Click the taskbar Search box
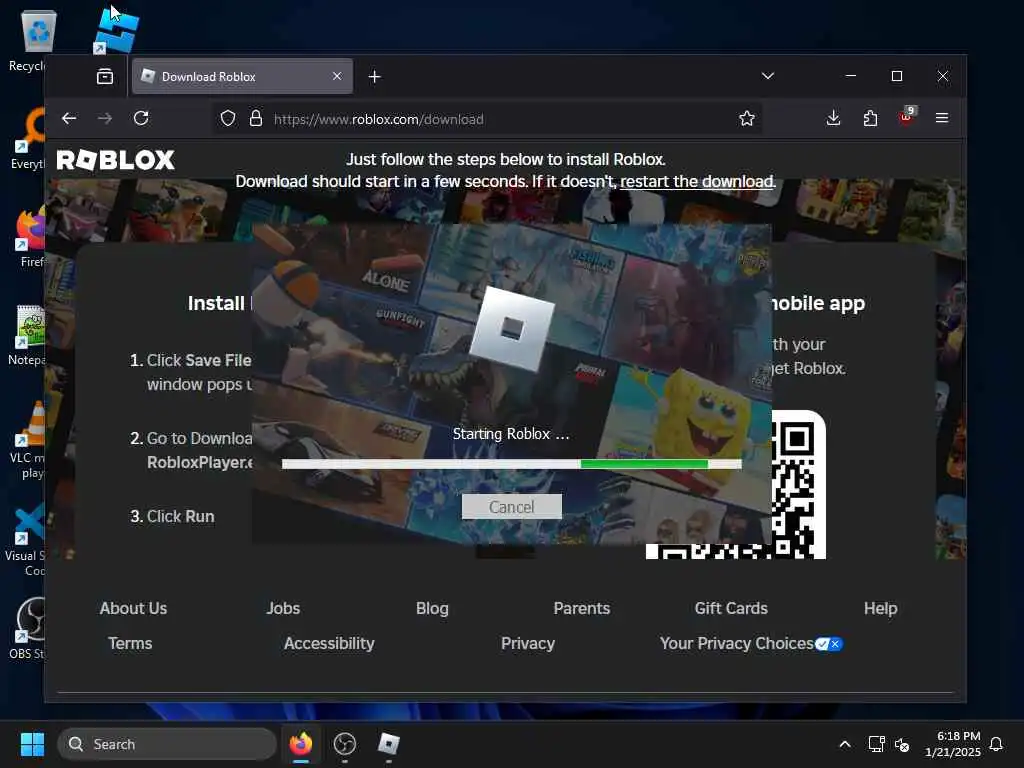 (167, 744)
